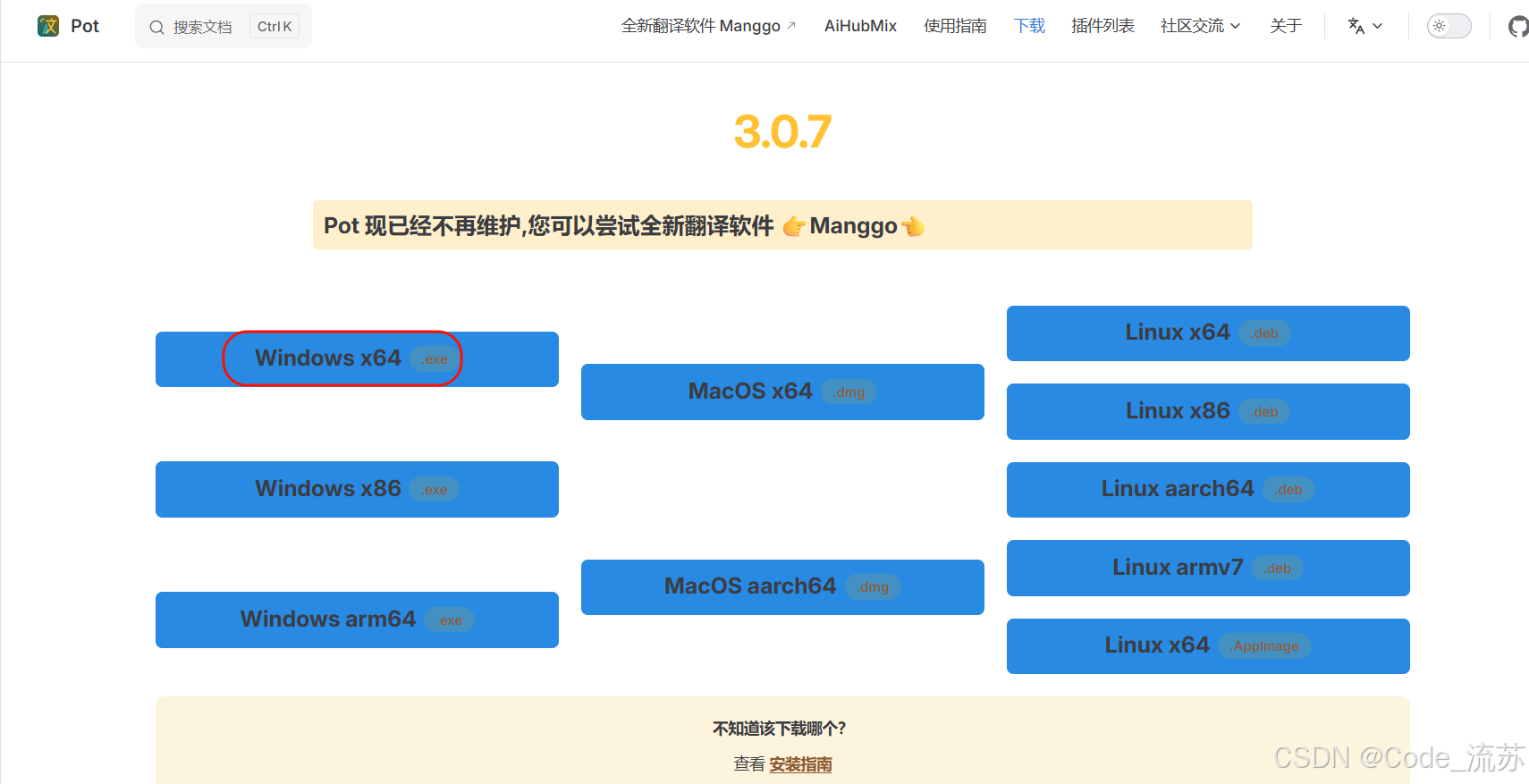Toggle the light/dark theme switch
This screenshot has height=784, width=1529.
[1449, 26]
